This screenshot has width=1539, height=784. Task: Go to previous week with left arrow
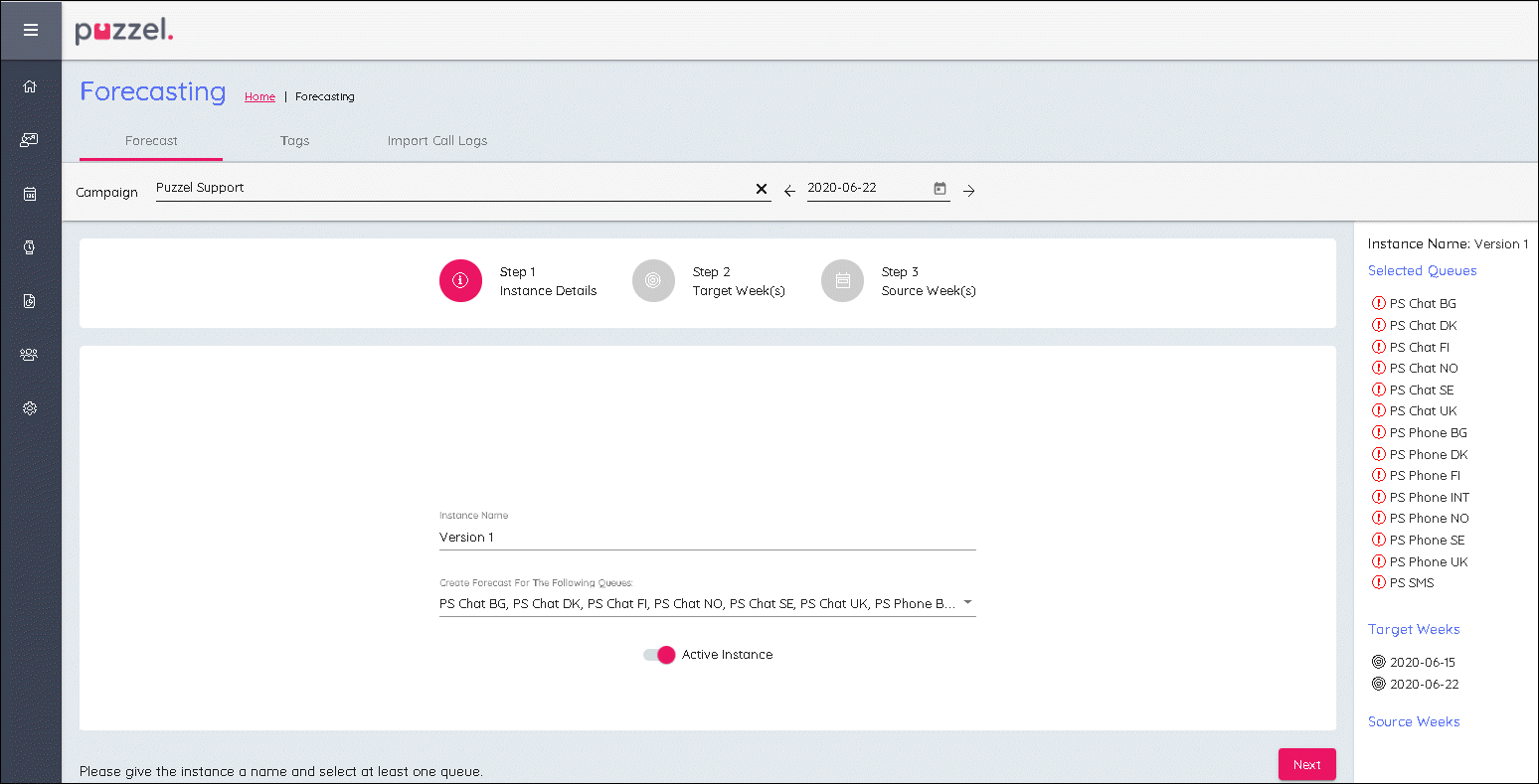(789, 191)
